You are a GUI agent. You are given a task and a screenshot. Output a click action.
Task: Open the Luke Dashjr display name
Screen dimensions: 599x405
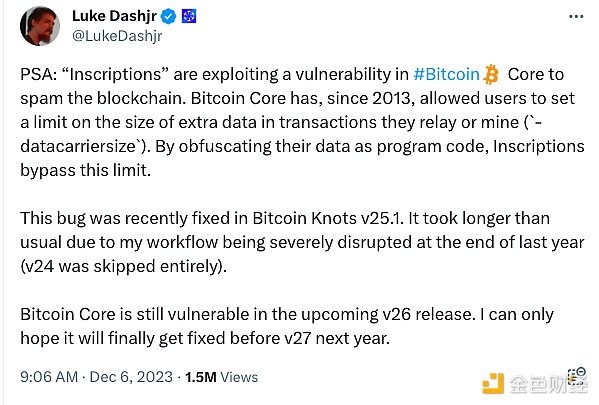pos(114,16)
